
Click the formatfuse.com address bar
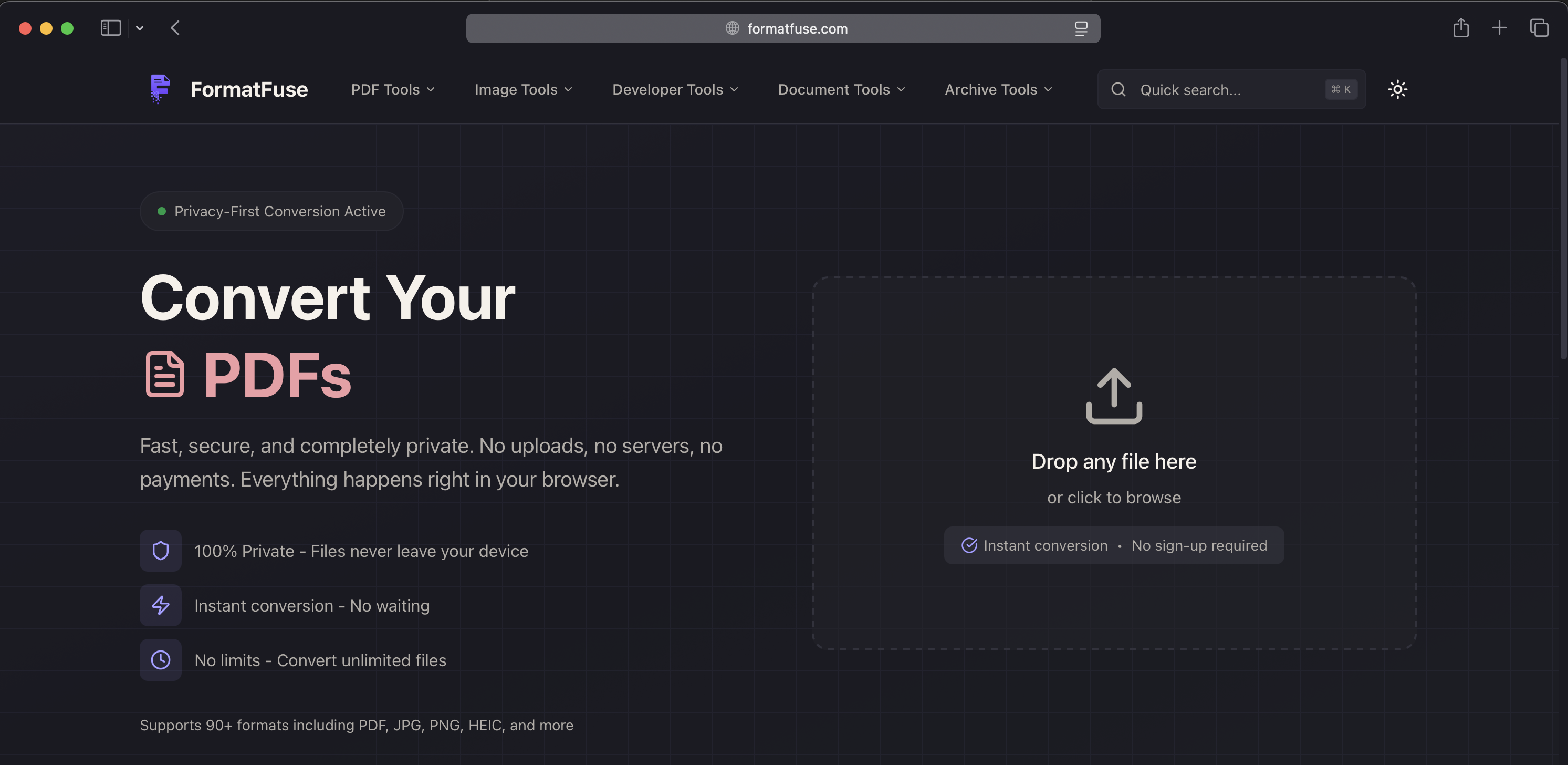783,28
